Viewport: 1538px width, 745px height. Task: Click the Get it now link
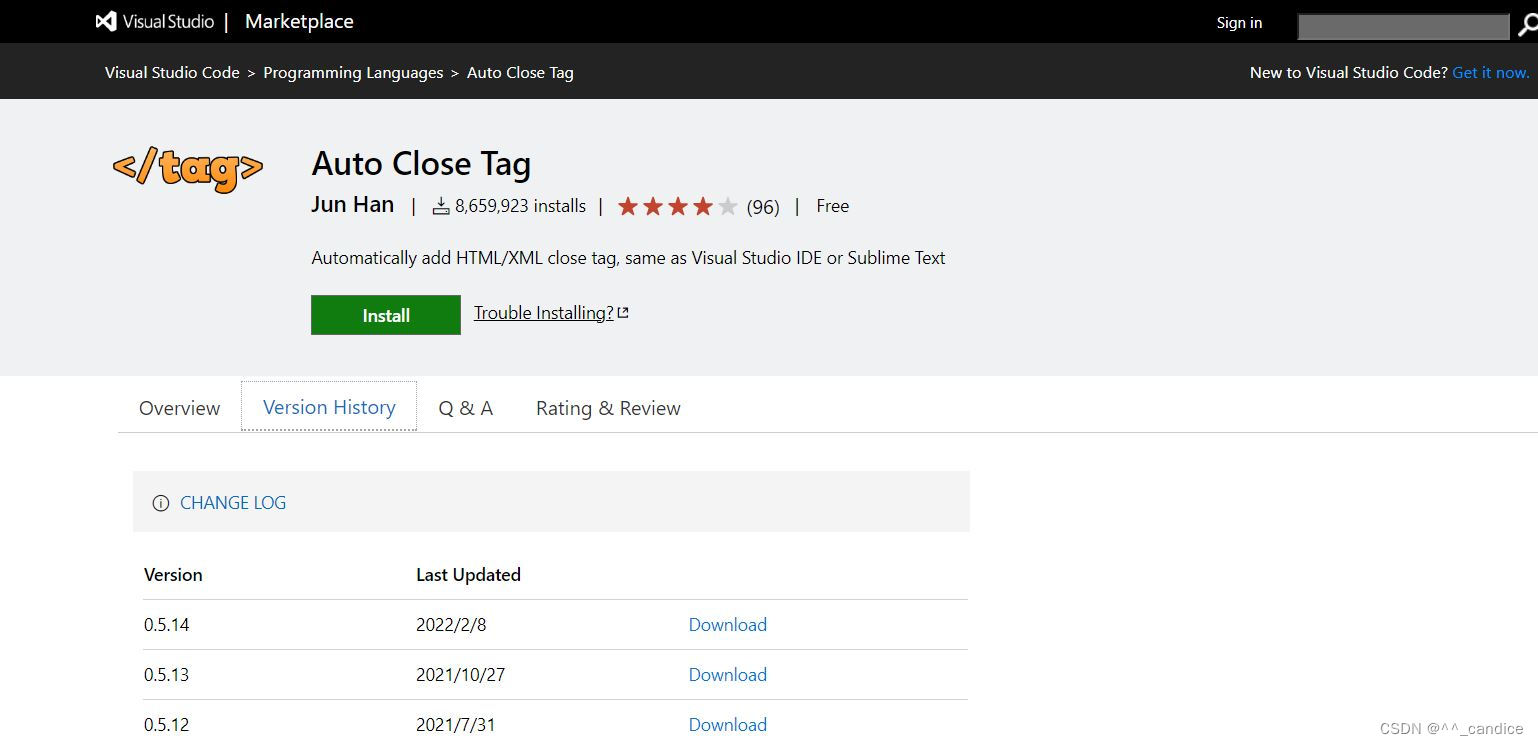click(1490, 73)
